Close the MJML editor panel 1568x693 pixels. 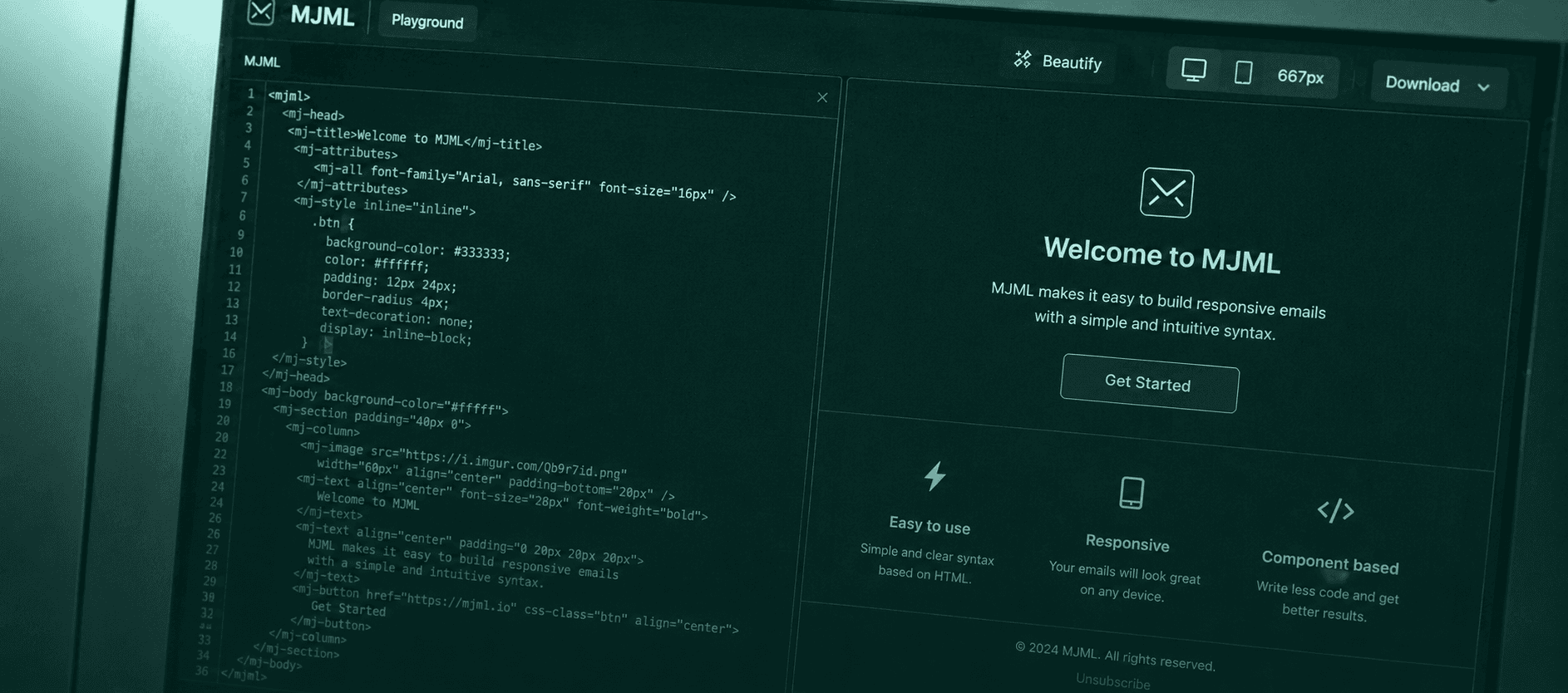pyautogui.click(x=822, y=97)
